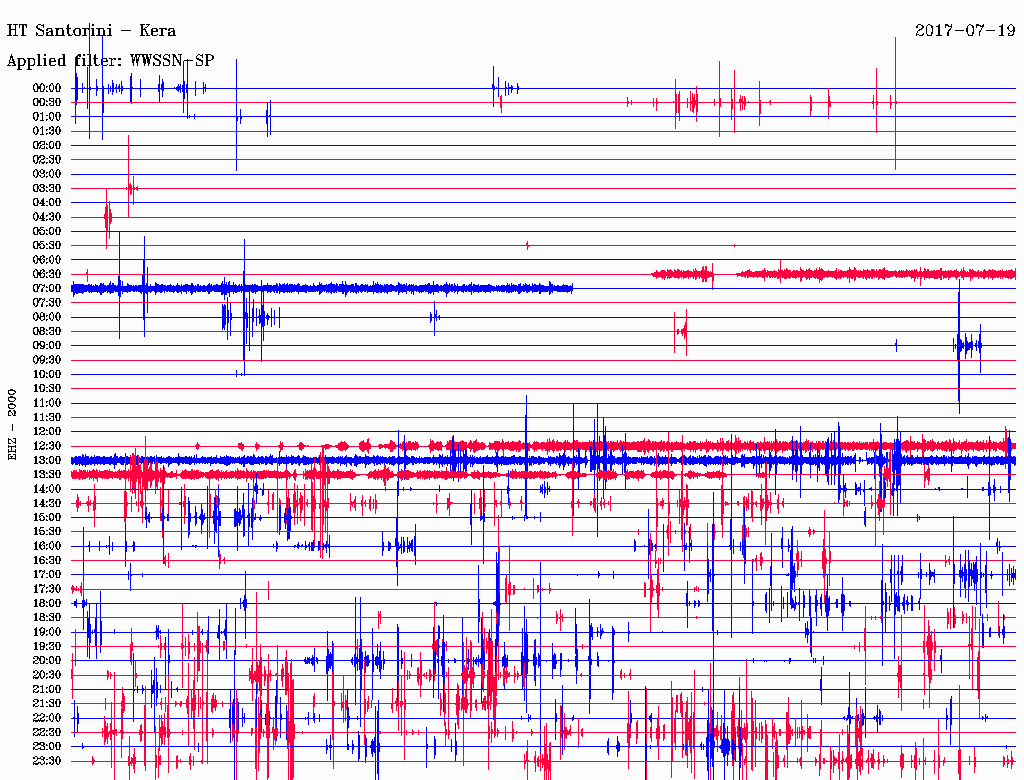Viewport: 1024px width, 780px height.
Task: Select the 00:00 time label
Action: (47, 88)
